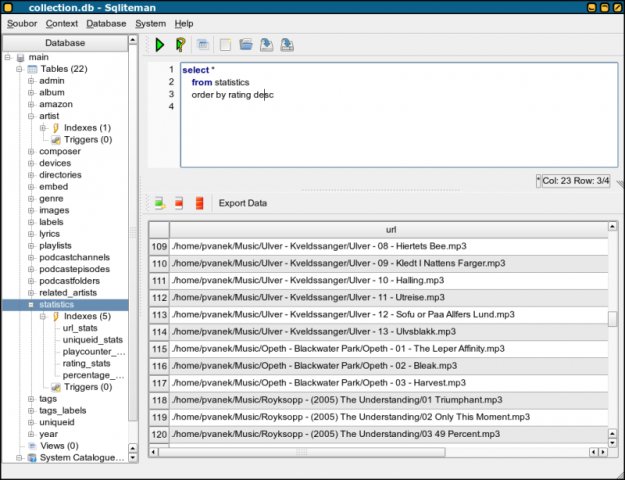
Task: Click the first green result toolbar icon
Action: click(159, 203)
